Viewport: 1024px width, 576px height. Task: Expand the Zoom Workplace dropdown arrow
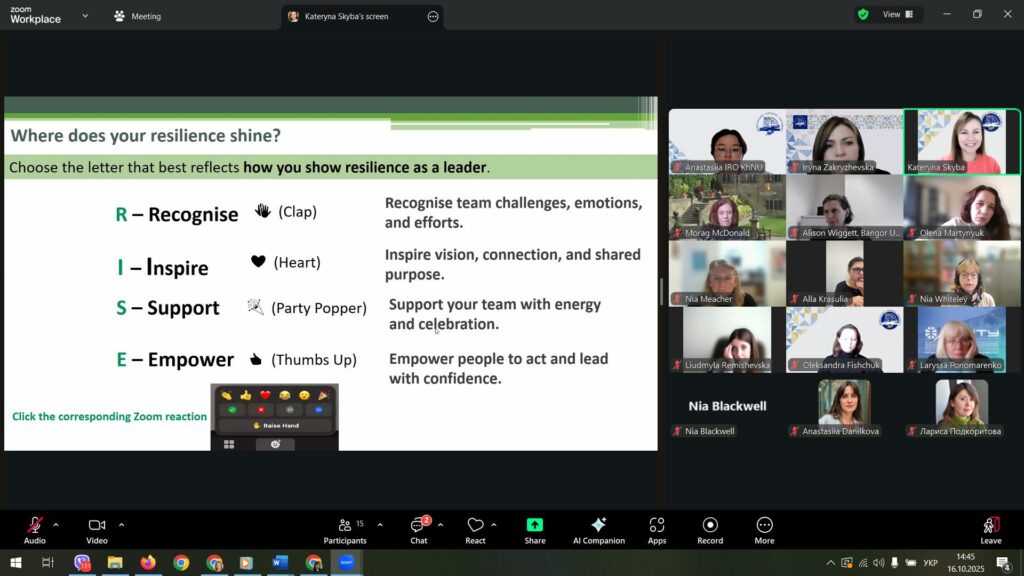pyautogui.click(x=84, y=16)
